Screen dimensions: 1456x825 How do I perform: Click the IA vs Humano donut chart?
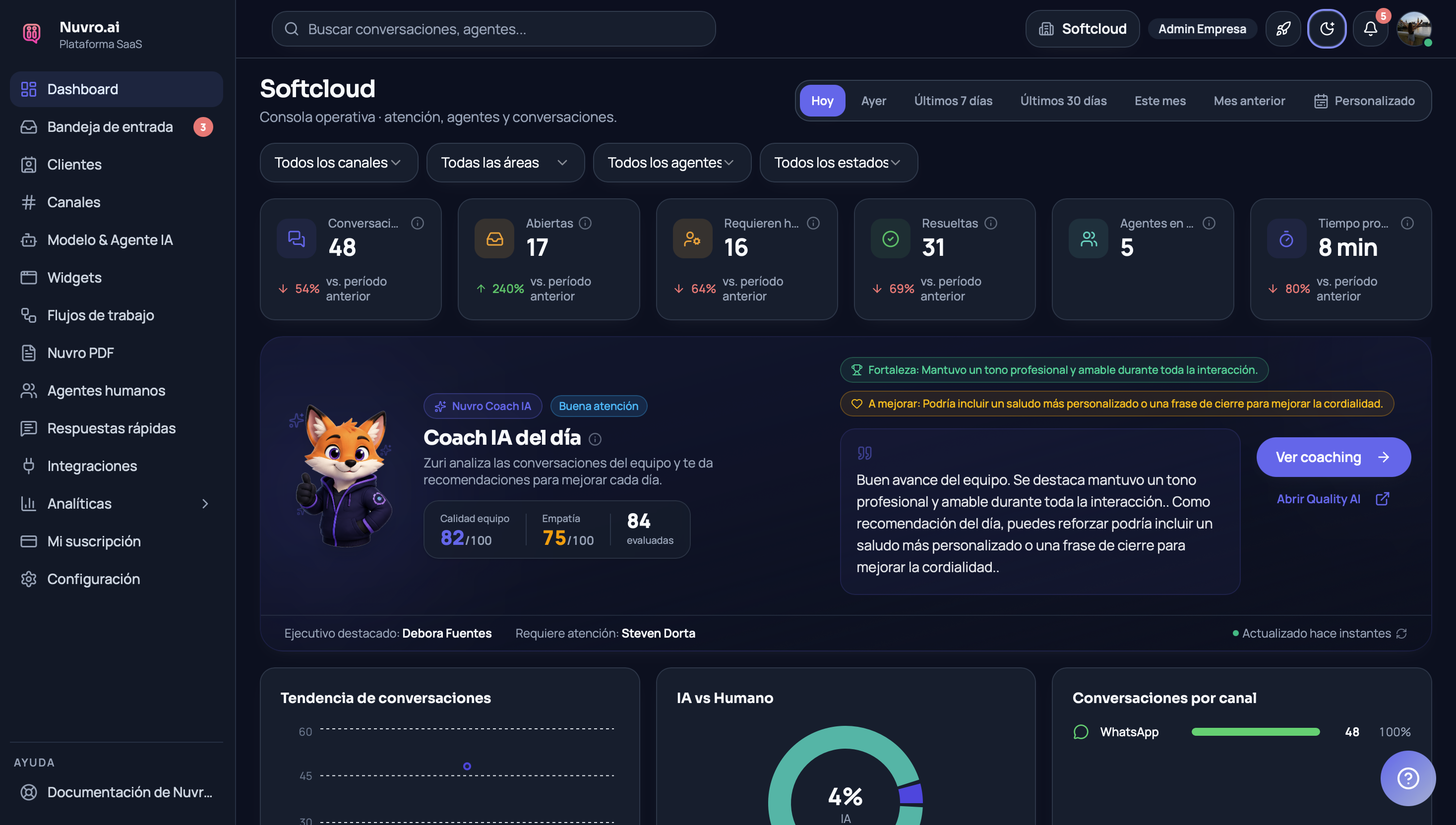(845, 776)
